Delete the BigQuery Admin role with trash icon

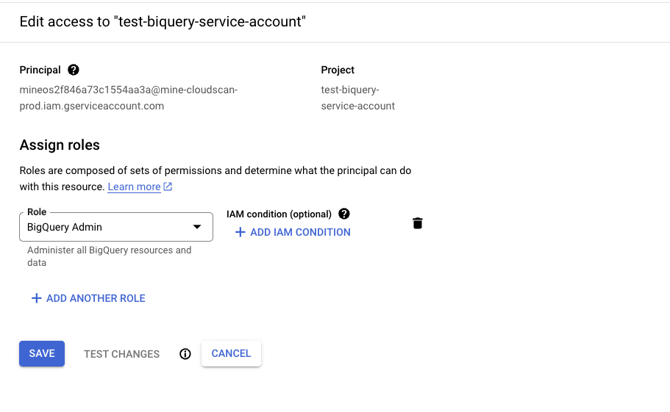coord(417,223)
